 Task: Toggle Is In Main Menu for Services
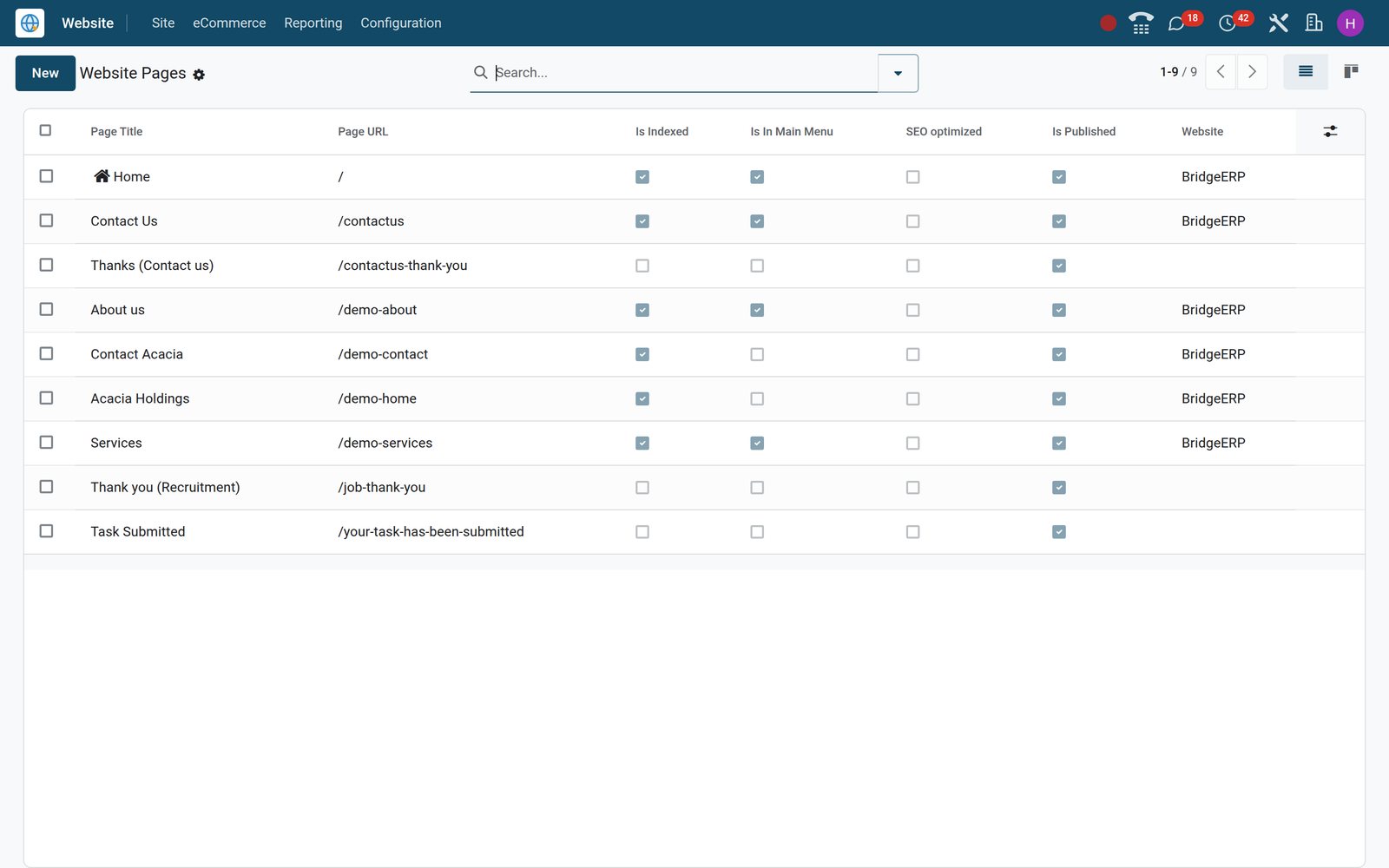(757, 443)
